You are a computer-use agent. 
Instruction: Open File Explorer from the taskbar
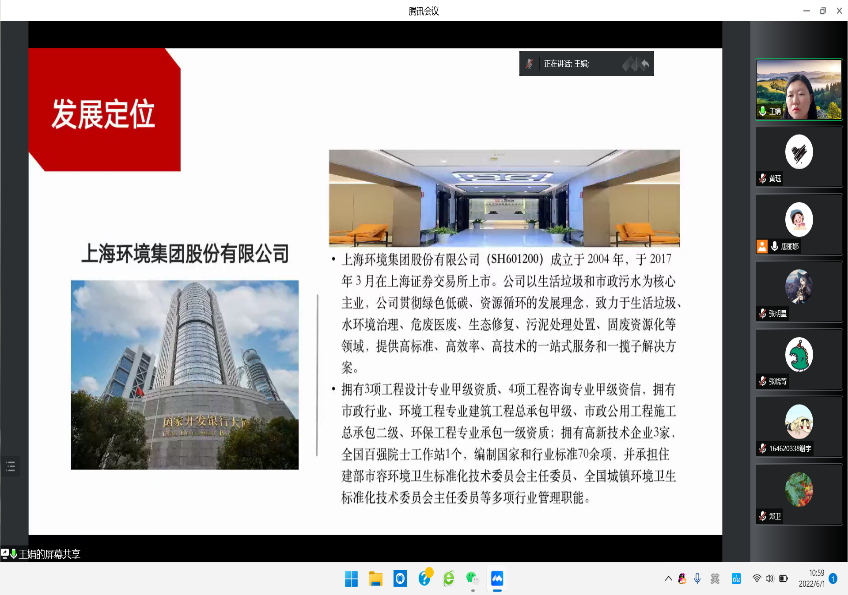tap(375, 579)
